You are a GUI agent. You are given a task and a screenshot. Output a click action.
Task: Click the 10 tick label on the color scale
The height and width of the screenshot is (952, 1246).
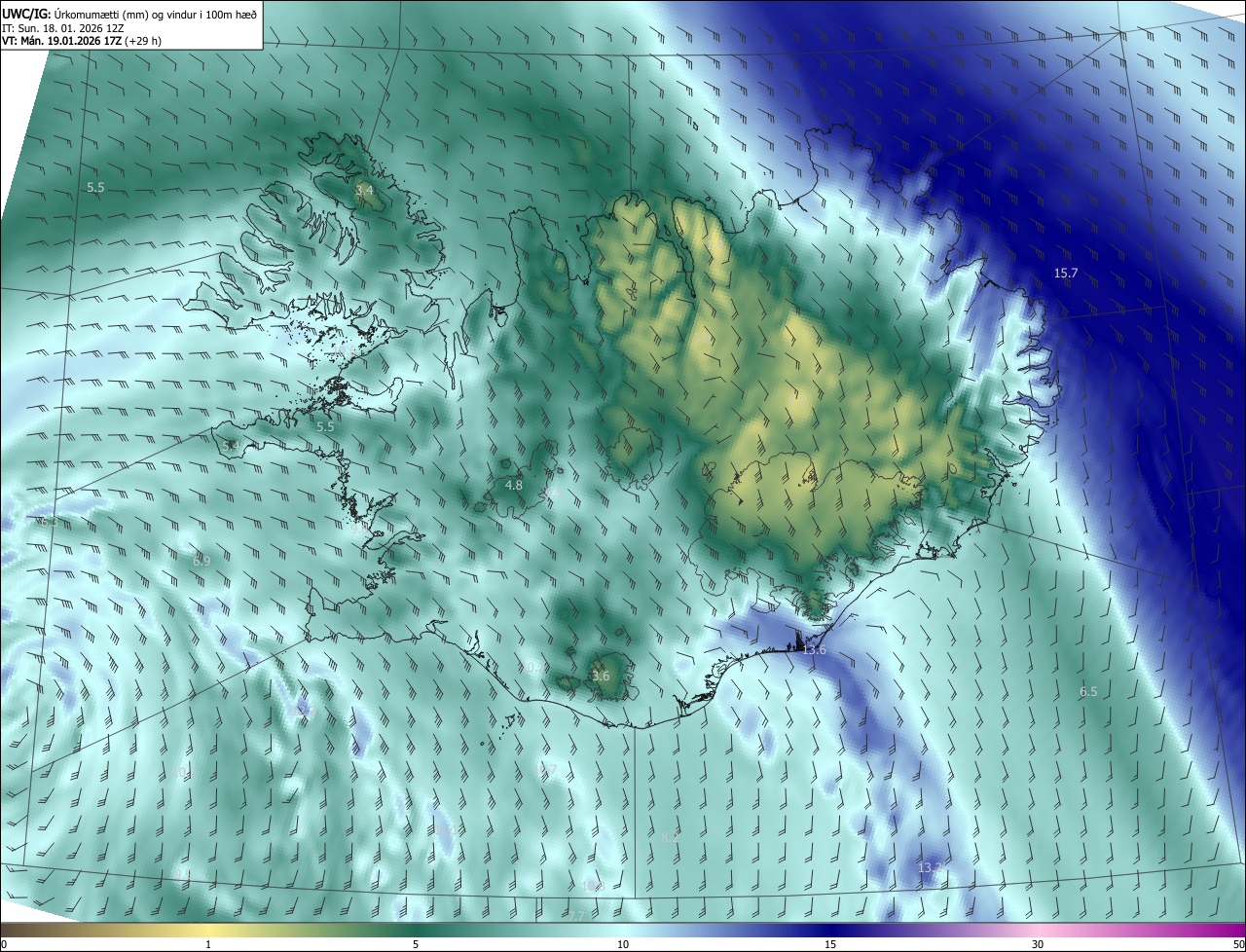point(623,944)
